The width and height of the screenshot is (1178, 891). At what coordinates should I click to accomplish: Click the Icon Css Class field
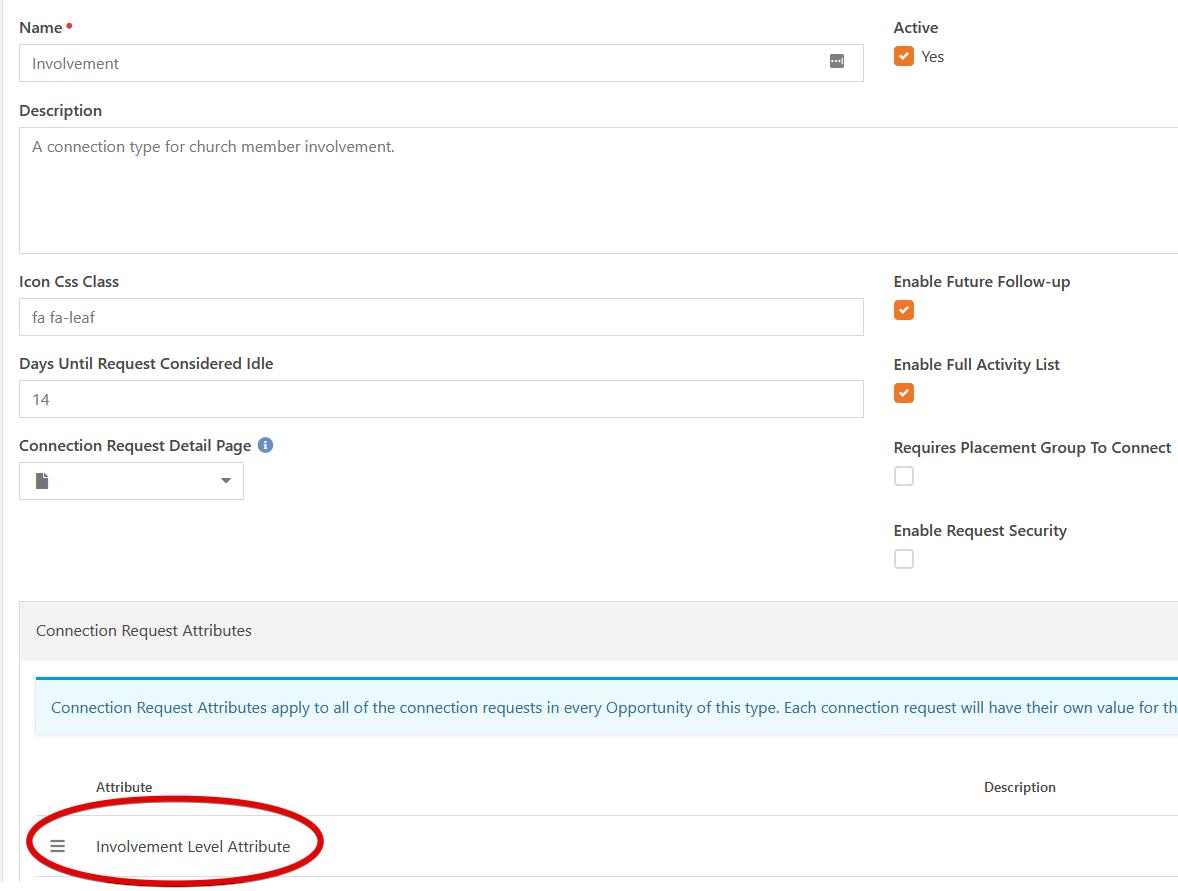[x=441, y=317]
